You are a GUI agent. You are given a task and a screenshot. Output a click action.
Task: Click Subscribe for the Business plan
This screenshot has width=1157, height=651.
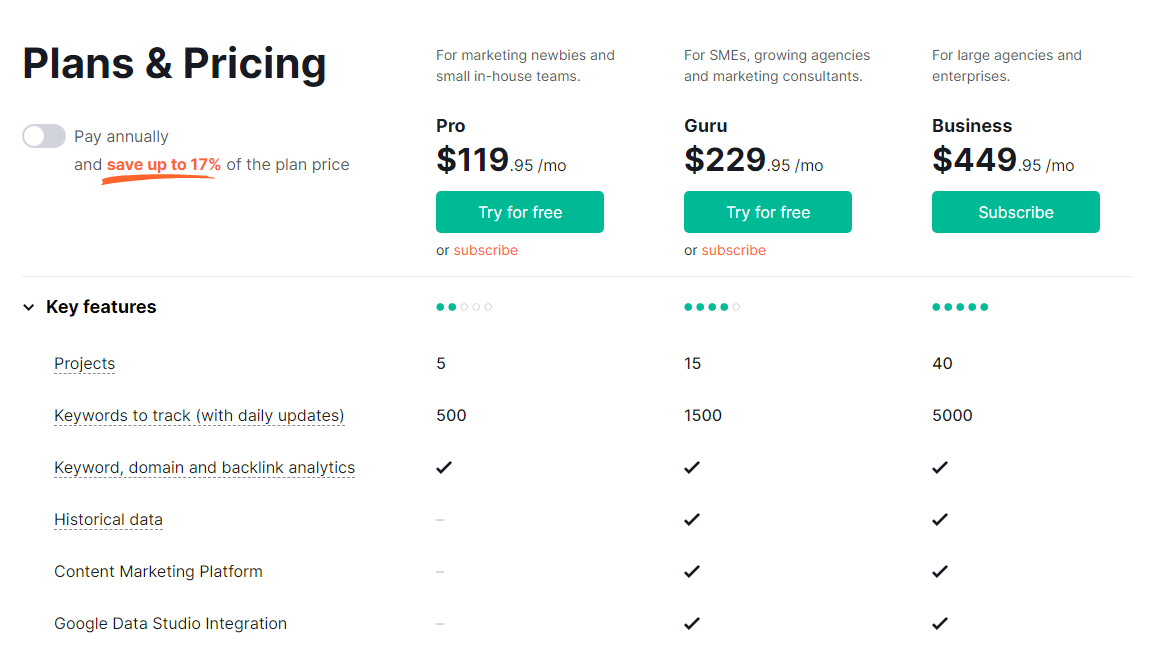1015,212
